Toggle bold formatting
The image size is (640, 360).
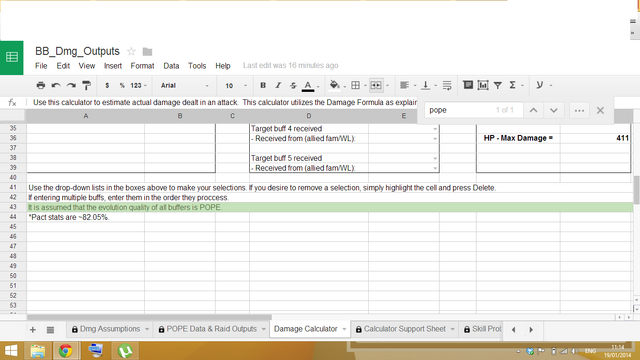[263, 85]
